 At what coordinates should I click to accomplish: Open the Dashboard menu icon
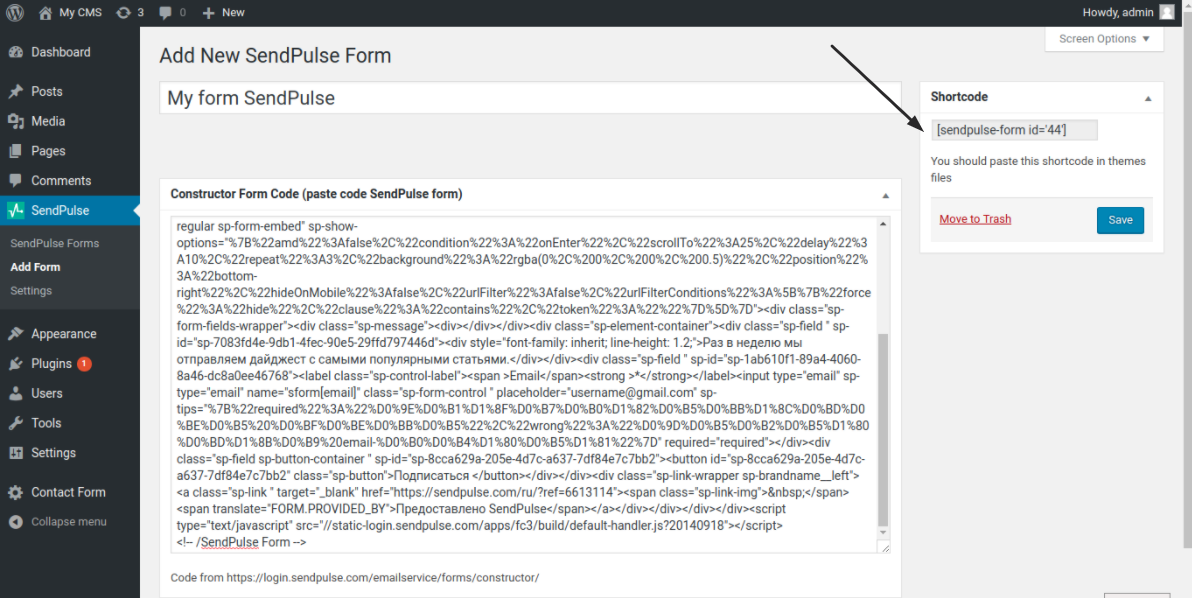tap(15, 52)
